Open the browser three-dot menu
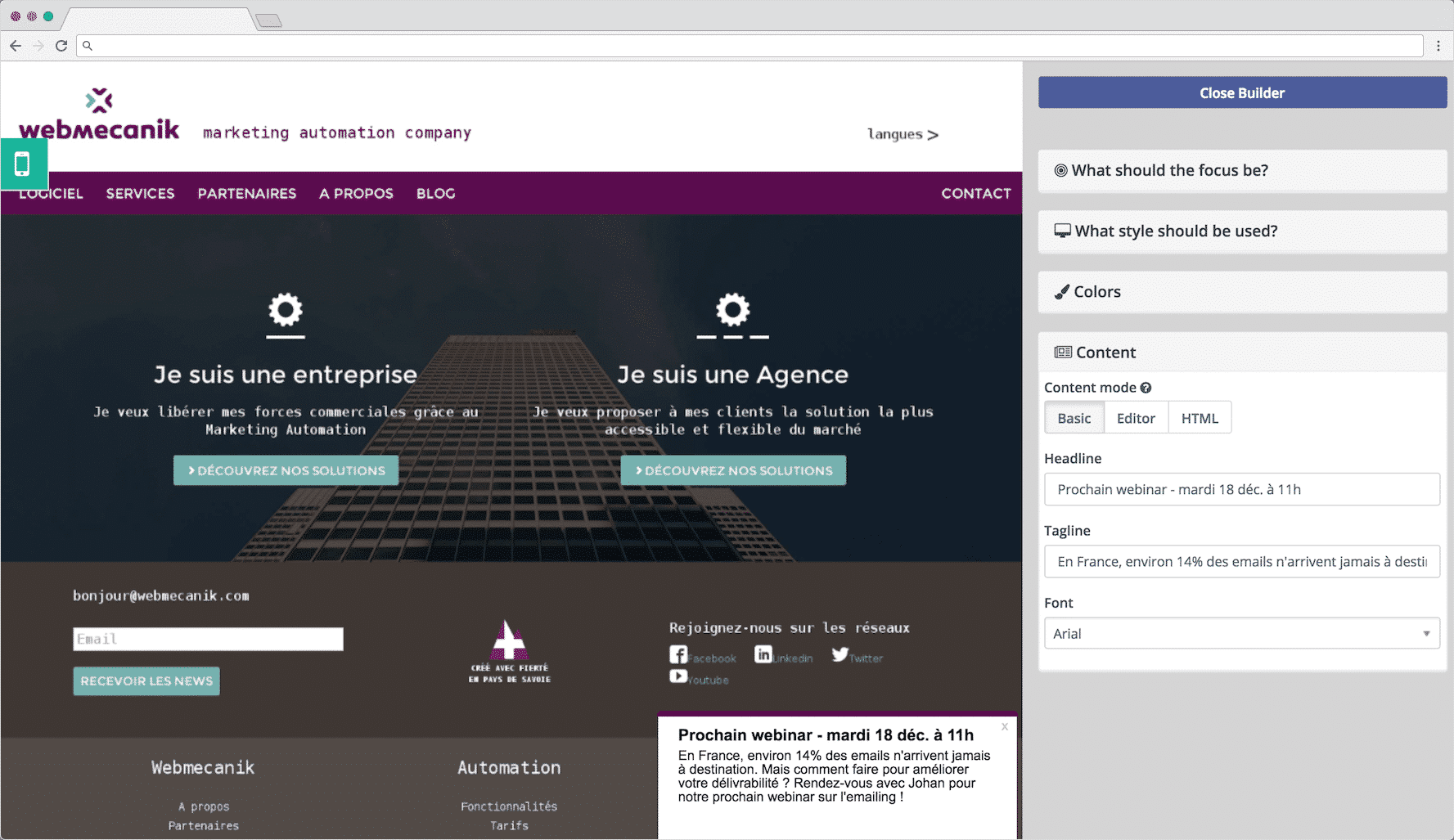The image size is (1454, 840). [1438, 46]
